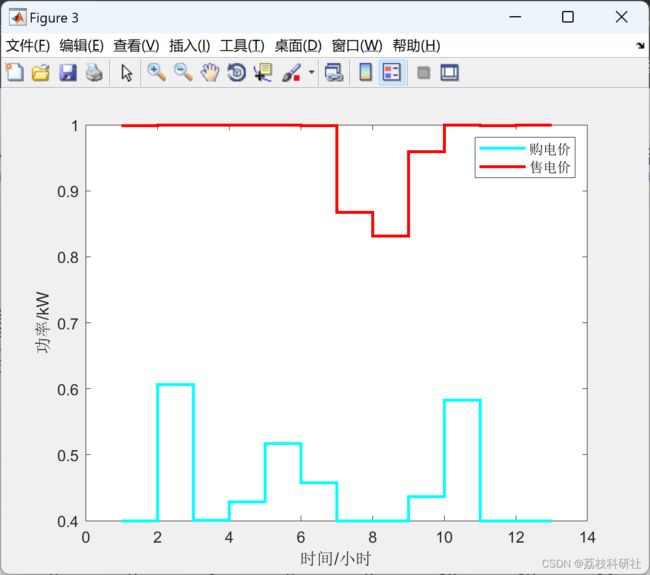Click the y-axis tick label 0.9

pyautogui.click(x=68, y=192)
